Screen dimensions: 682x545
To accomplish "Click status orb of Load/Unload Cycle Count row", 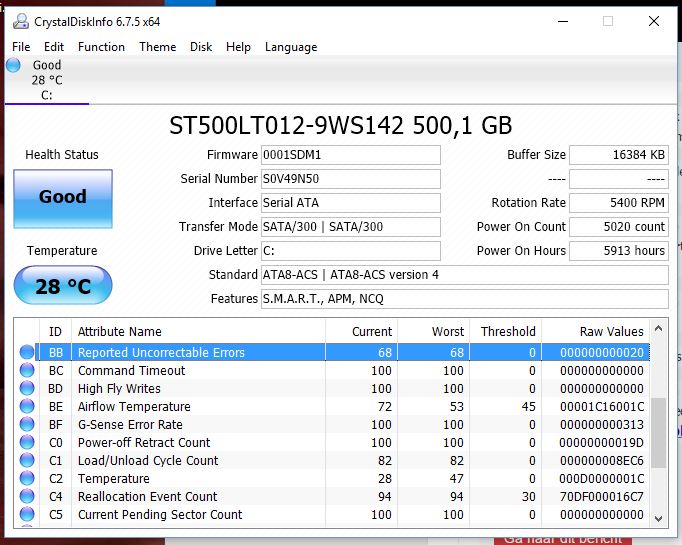I will point(27,460).
